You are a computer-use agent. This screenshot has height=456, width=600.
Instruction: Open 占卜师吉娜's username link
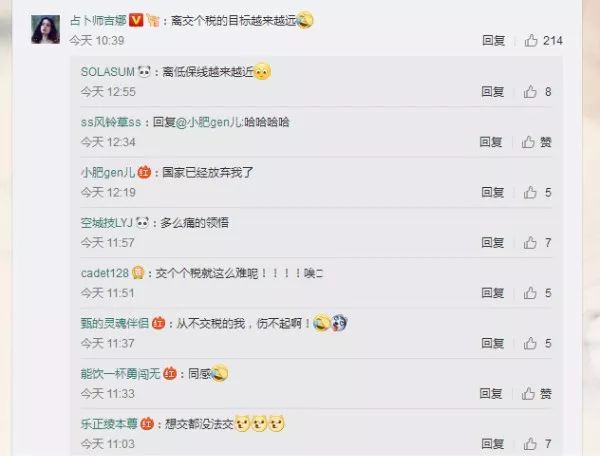click(x=98, y=20)
